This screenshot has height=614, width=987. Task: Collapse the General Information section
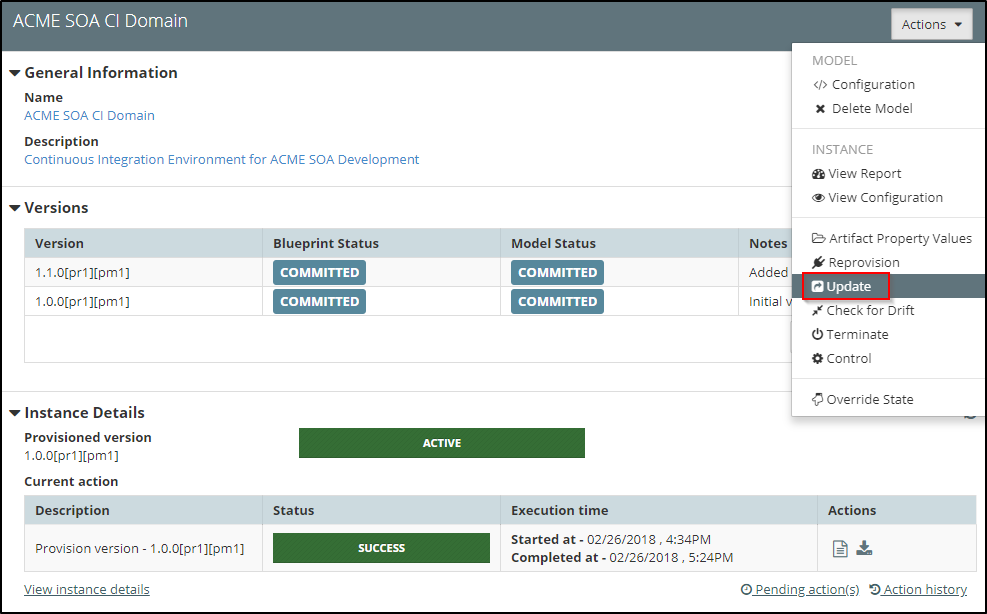[15, 73]
